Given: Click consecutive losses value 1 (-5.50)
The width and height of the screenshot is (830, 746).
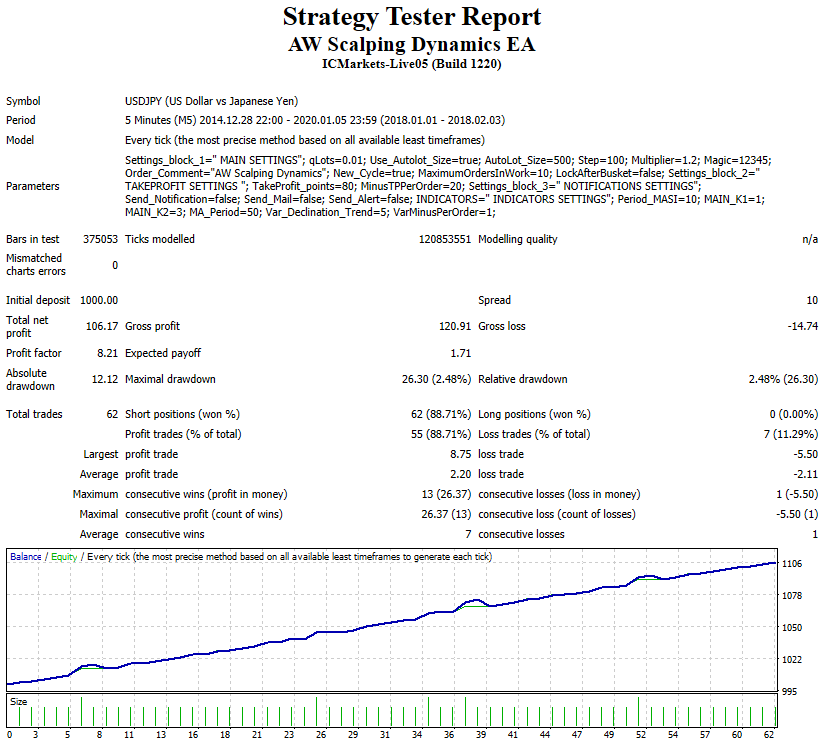Looking at the screenshot, I should pos(797,495).
